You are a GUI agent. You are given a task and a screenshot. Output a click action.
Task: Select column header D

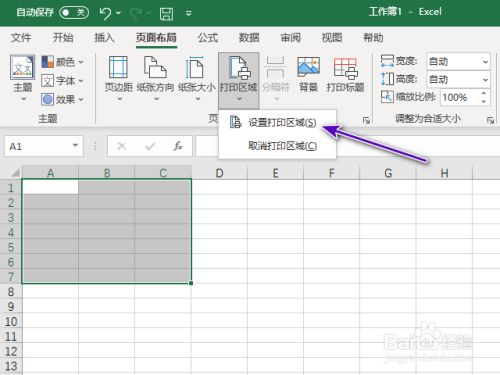coord(219,173)
